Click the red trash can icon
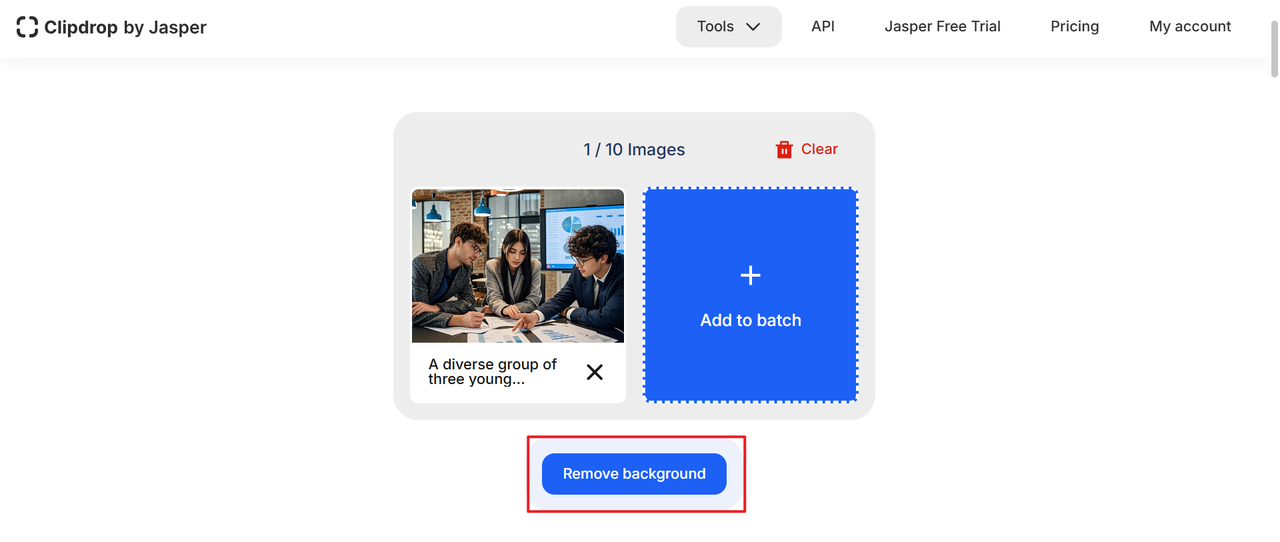1280x542 pixels. (784, 149)
